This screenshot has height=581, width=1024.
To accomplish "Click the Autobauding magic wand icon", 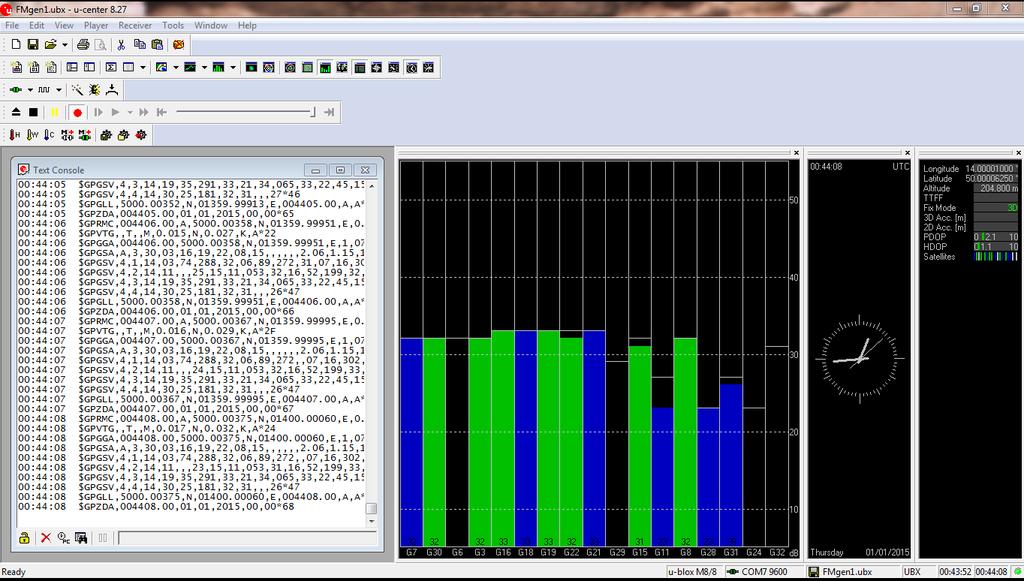I will pyautogui.click(x=77, y=89).
